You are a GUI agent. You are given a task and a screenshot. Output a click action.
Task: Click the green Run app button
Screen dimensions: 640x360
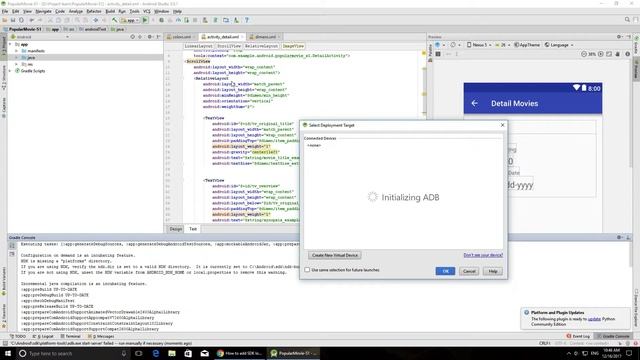click(145, 20)
